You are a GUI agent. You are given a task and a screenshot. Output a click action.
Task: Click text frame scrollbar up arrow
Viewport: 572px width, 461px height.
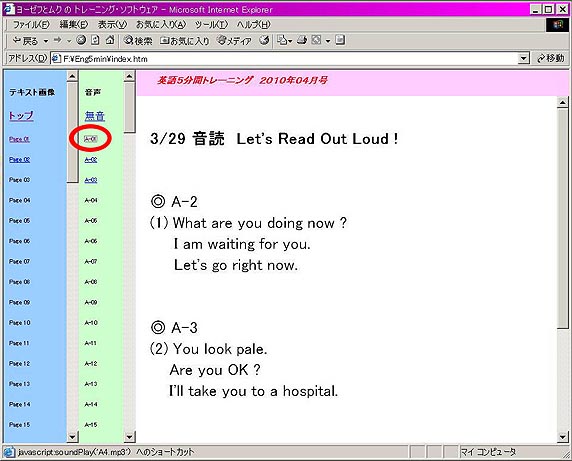73,76
